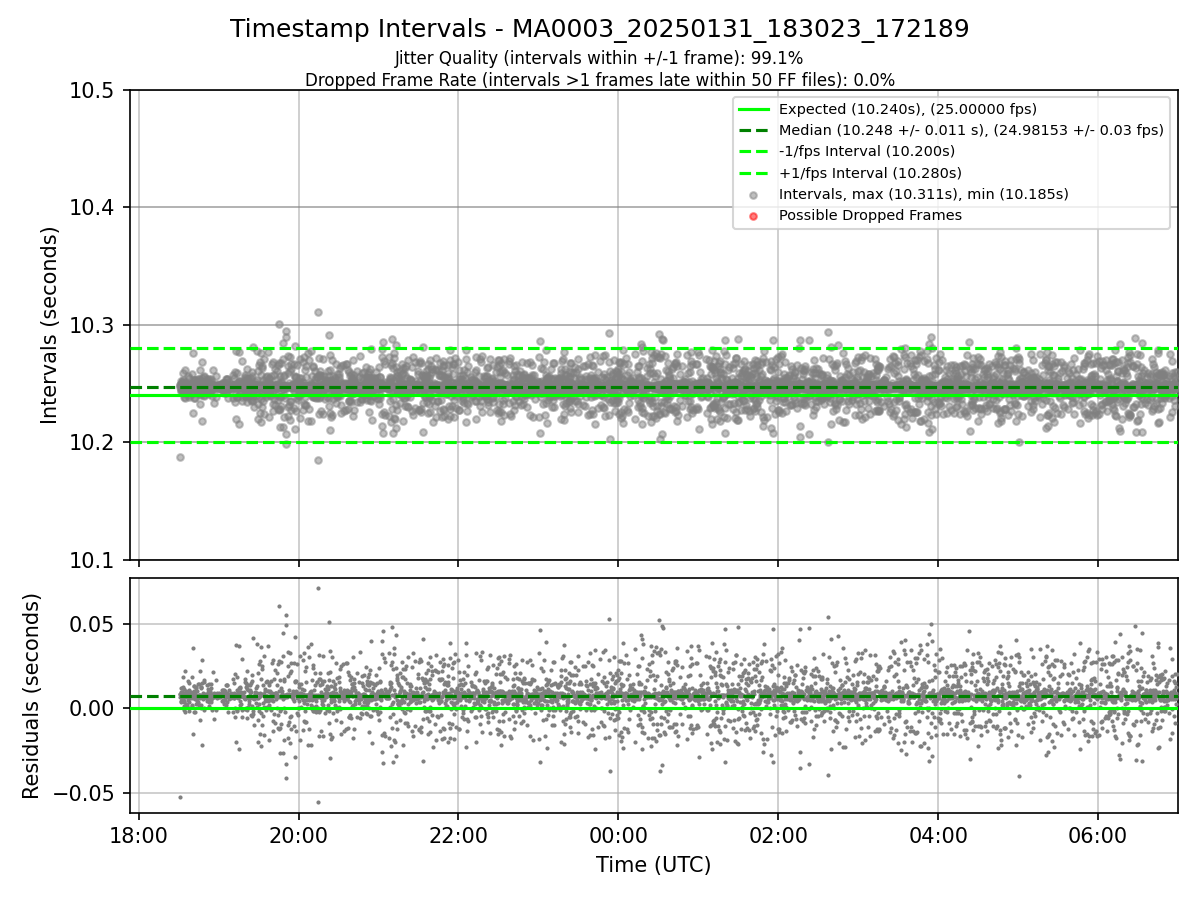Select legend entry 'Expected (10.240s), (25.00000 fps)'
1200x900 pixels.
click(x=908, y=109)
